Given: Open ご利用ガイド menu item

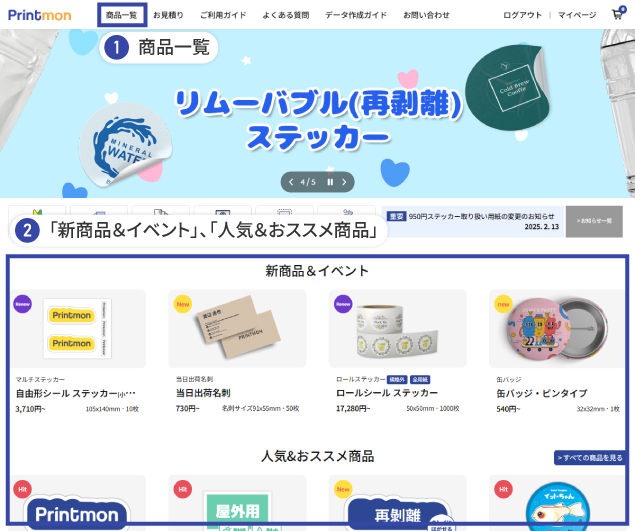Looking at the screenshot, I should [223, 15].
